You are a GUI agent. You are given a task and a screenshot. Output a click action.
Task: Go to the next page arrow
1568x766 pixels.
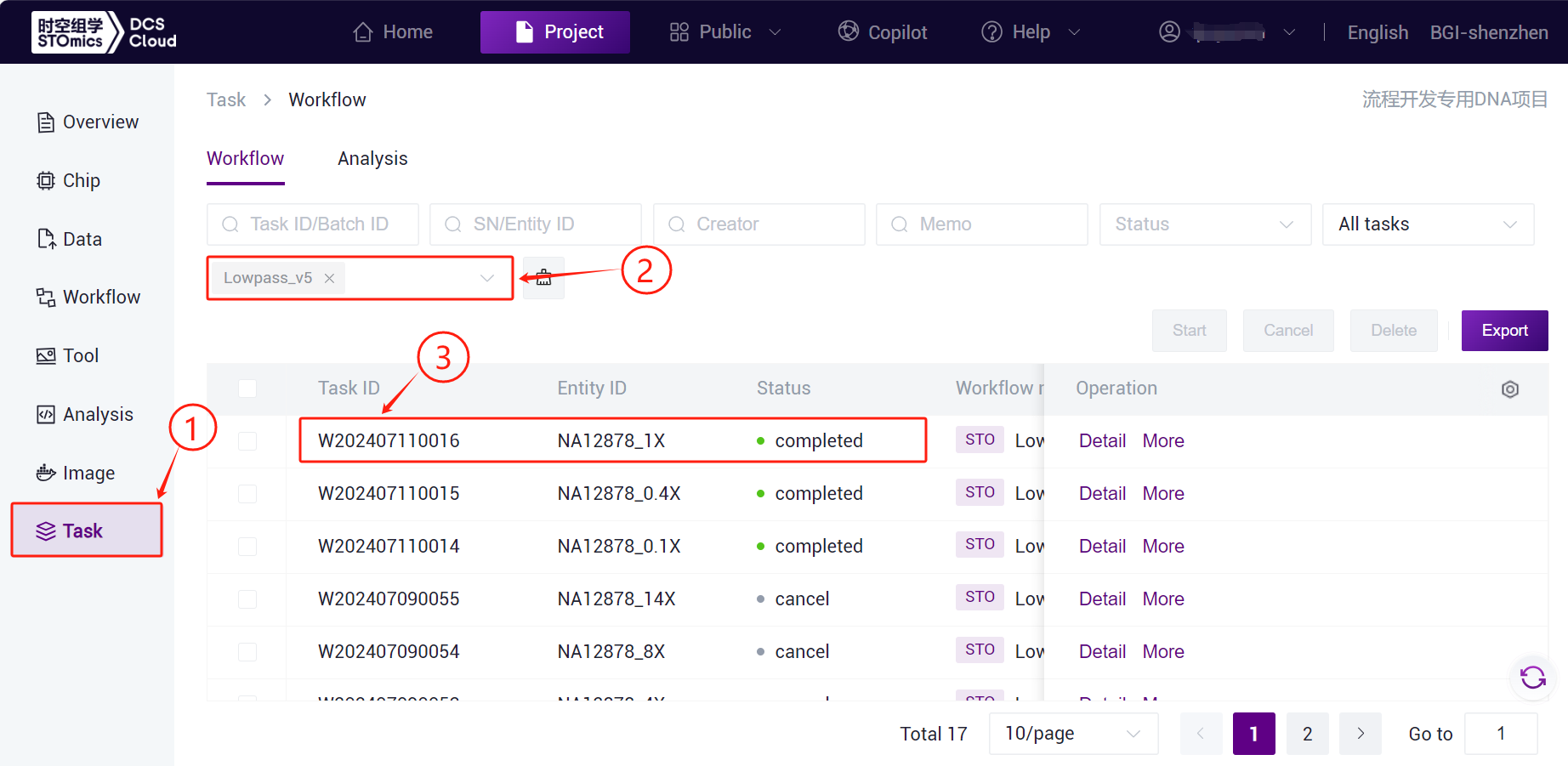1361,734
